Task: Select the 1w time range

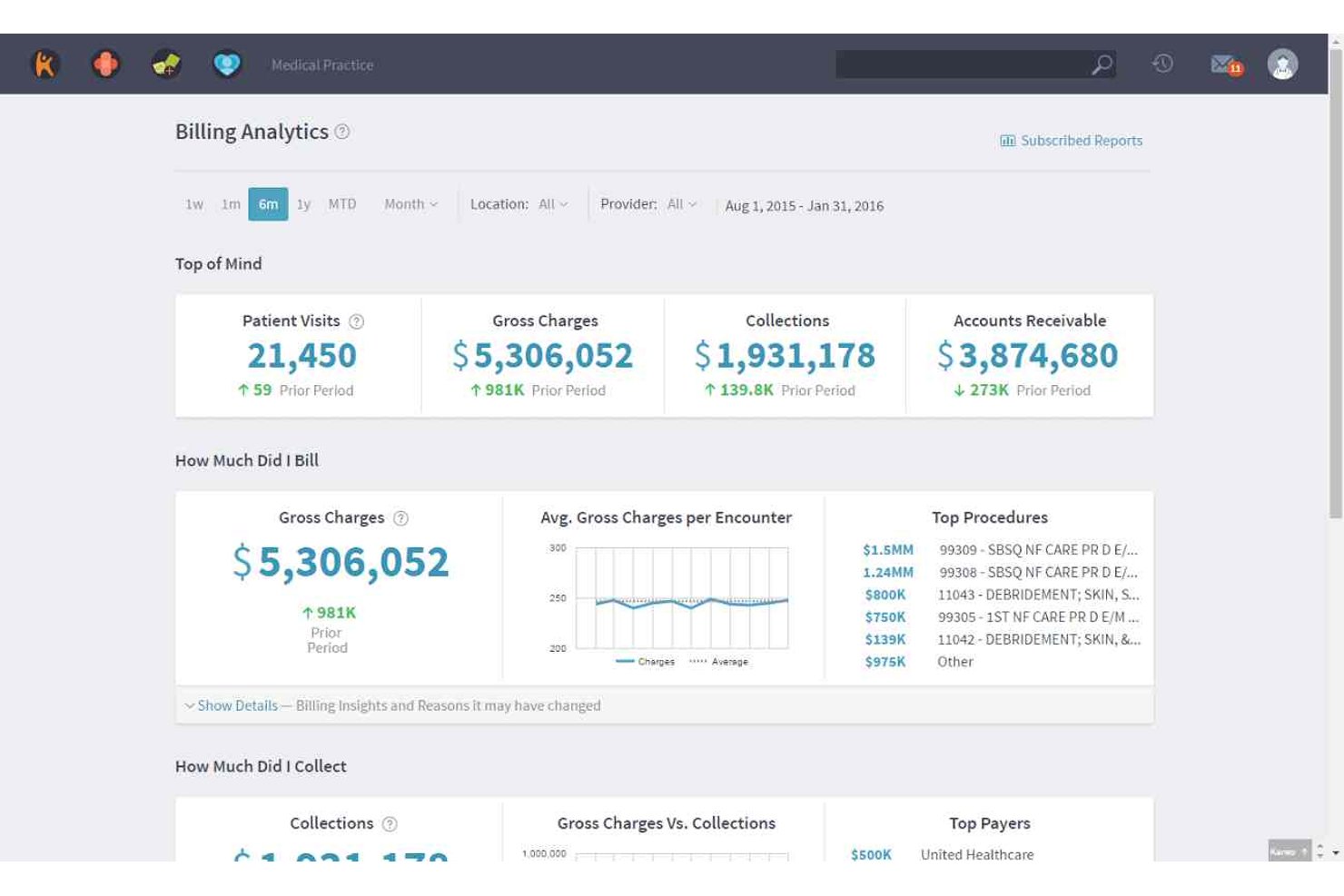Action: pos(194,204)
